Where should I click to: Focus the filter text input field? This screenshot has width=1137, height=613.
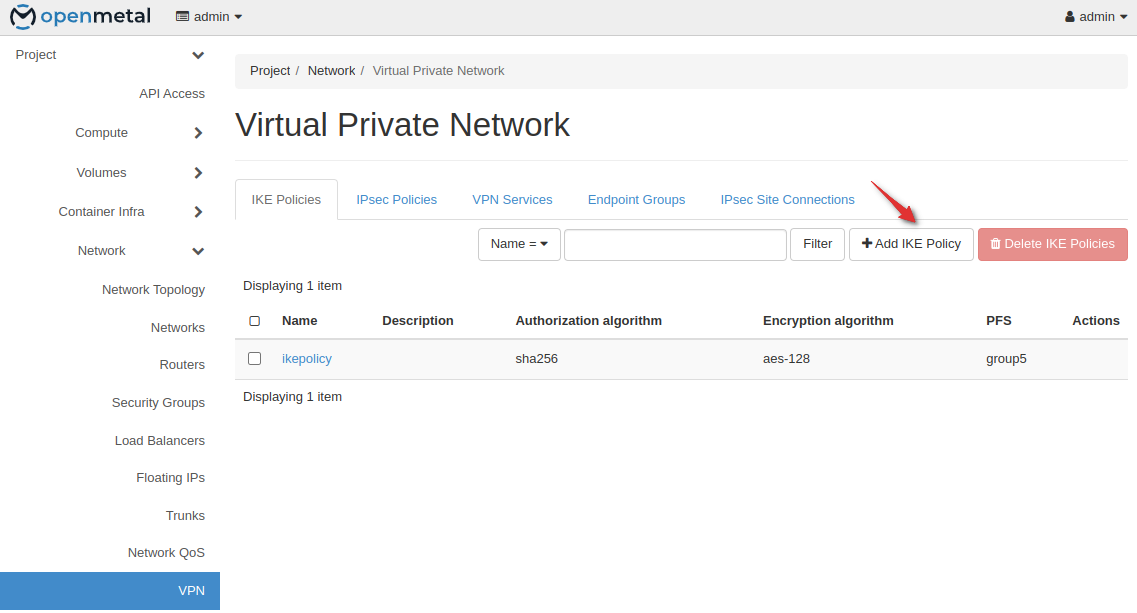[675, 244]
